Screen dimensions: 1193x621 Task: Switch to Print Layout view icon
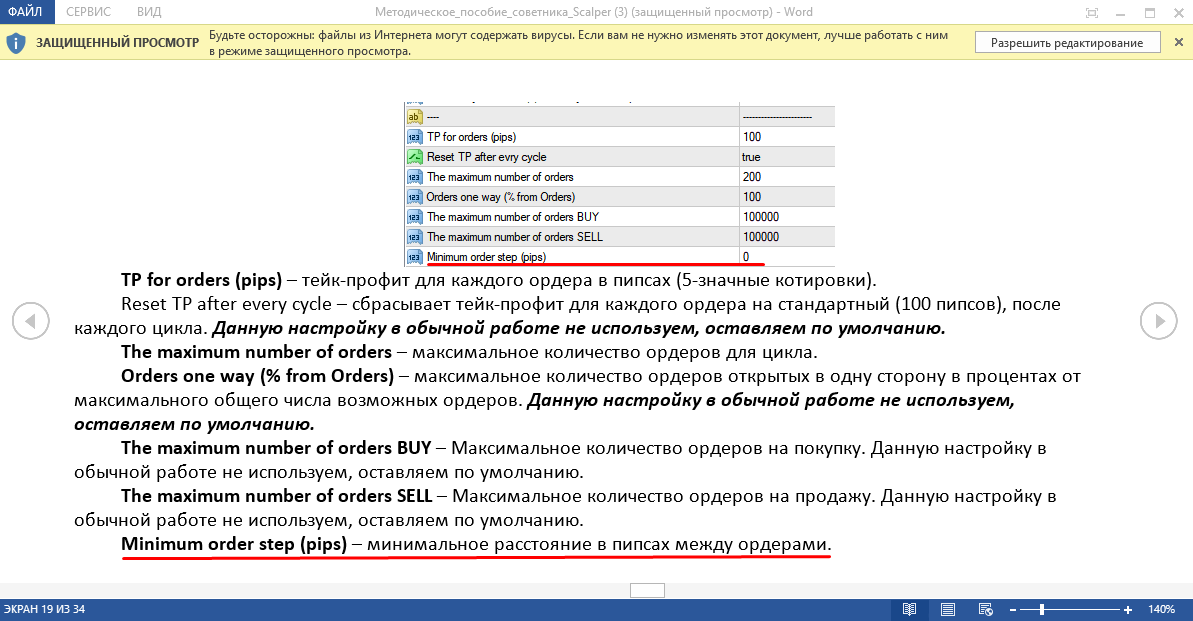[x=948, y=609]
